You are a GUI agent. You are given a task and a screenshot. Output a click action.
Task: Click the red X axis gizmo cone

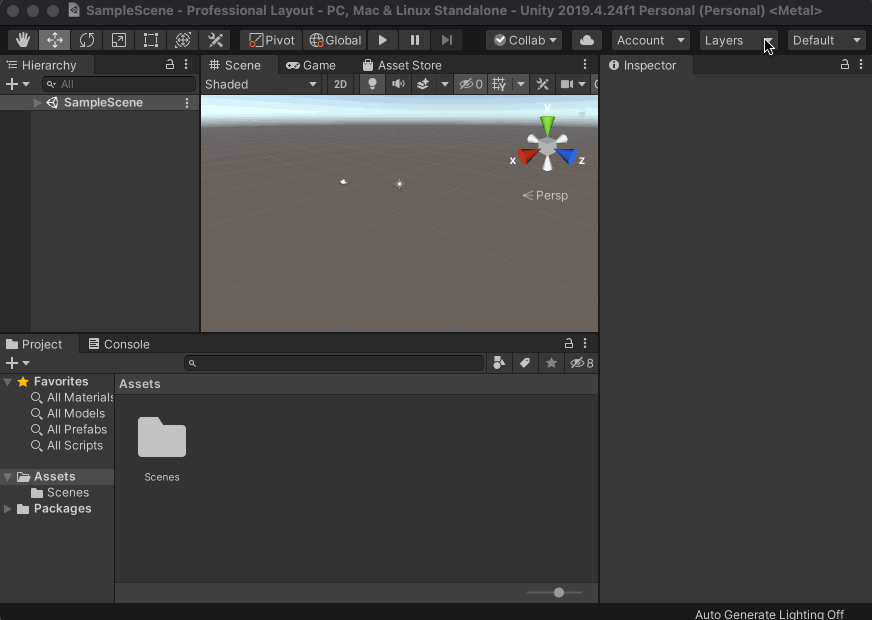pos(528,155)
